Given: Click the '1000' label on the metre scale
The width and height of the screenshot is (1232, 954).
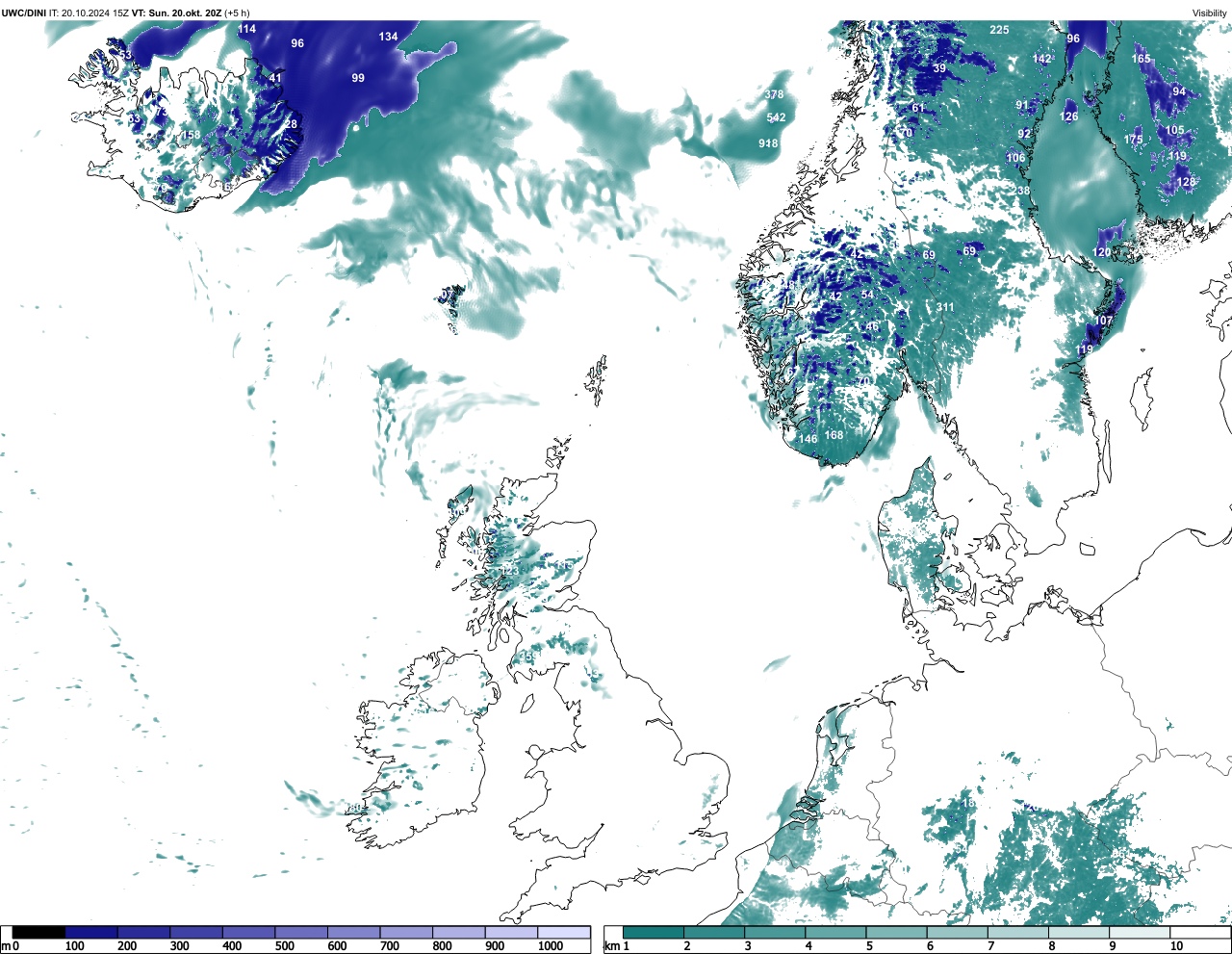Looking at the screenshot, I should tap(551, 946).
